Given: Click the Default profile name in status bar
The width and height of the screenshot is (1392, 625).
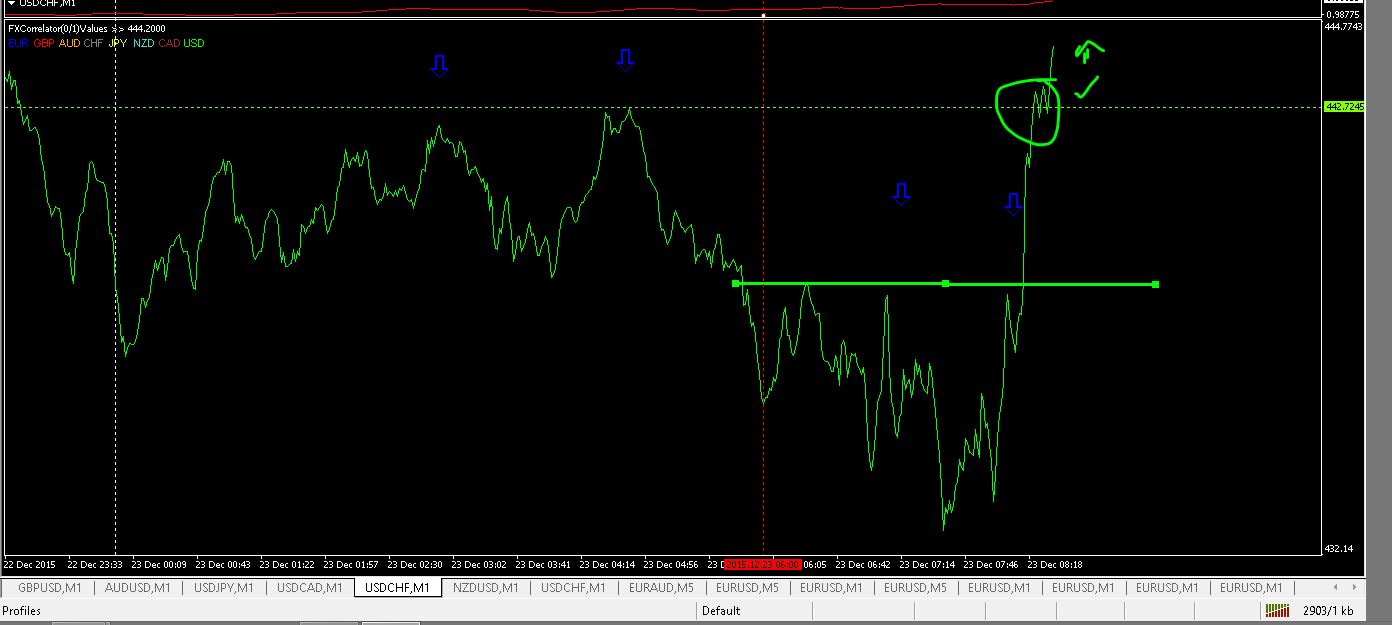Looking at the screenshot, I should (721, 611).
